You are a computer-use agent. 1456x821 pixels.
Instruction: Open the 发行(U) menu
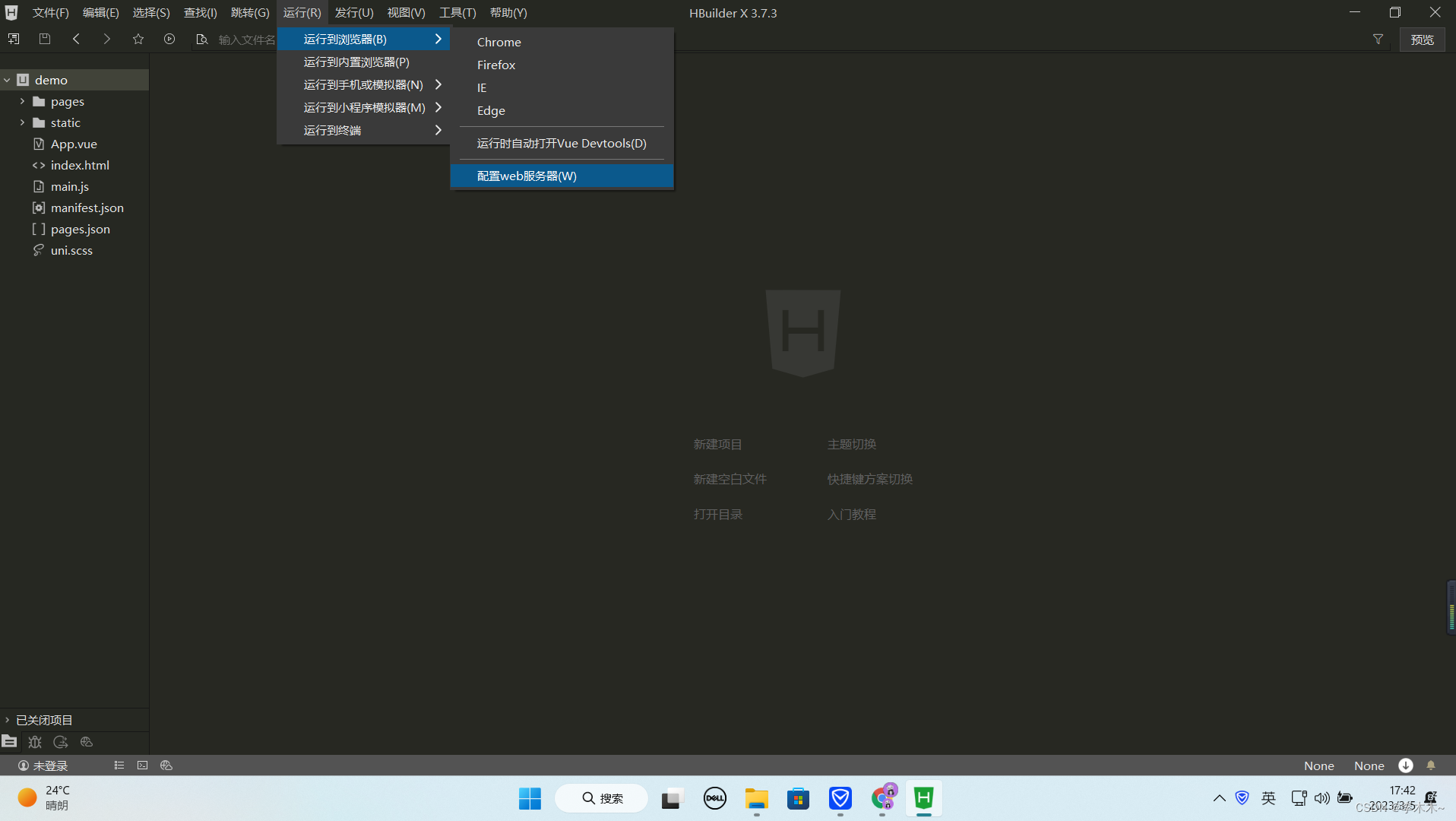(354, 13)
